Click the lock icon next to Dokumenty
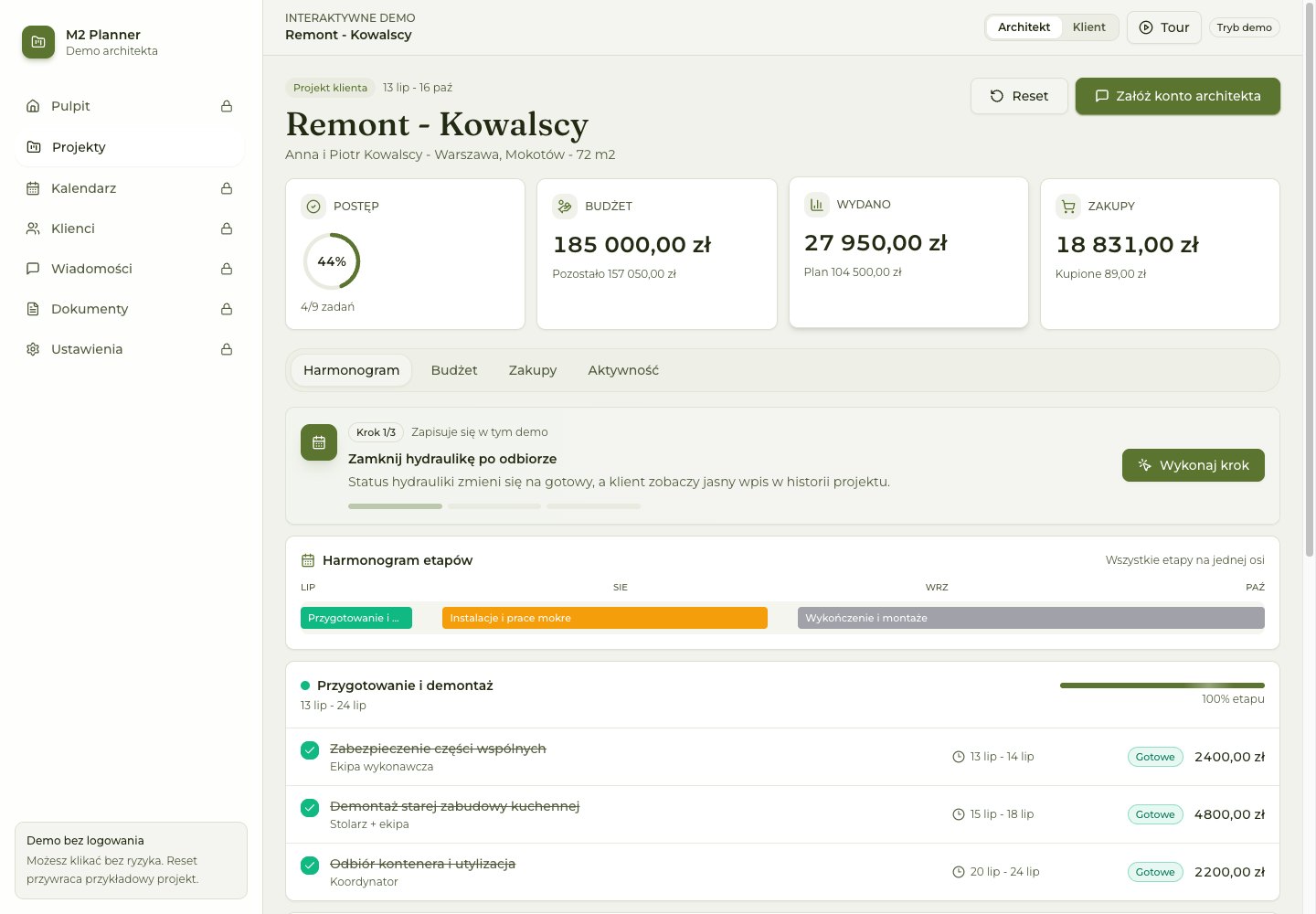Viewport: 1316px width, 914px height. click(x=227, y=309)
